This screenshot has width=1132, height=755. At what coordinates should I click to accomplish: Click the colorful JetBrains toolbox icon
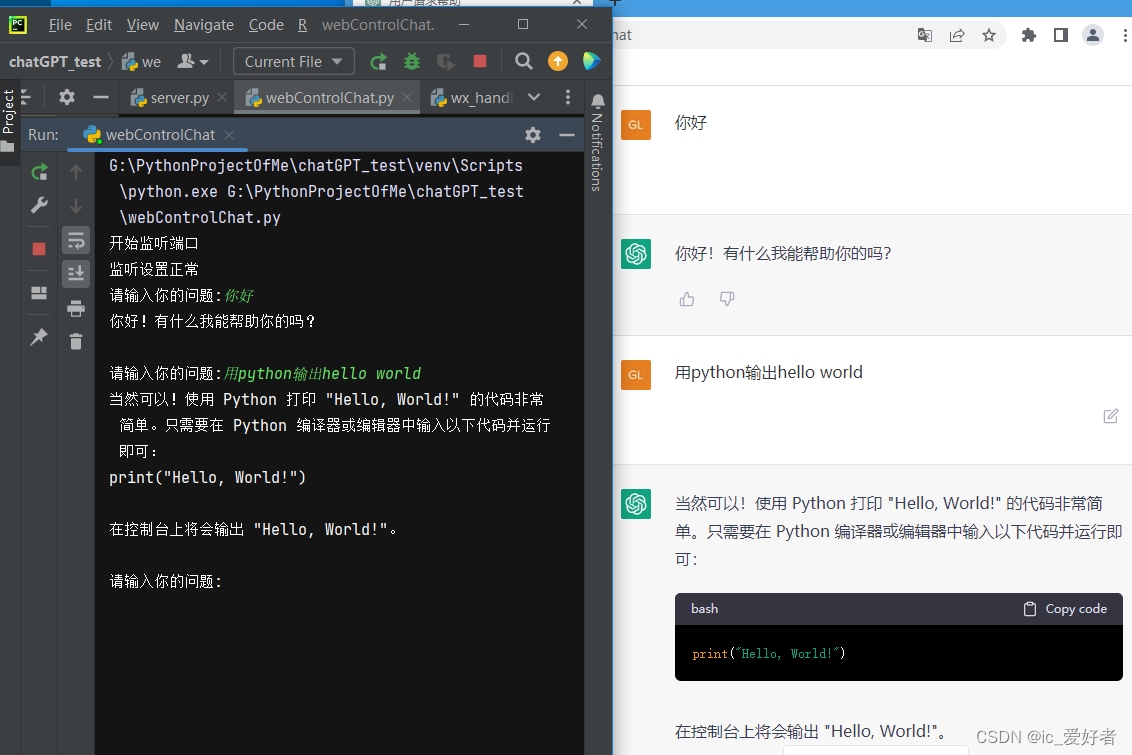591,61
